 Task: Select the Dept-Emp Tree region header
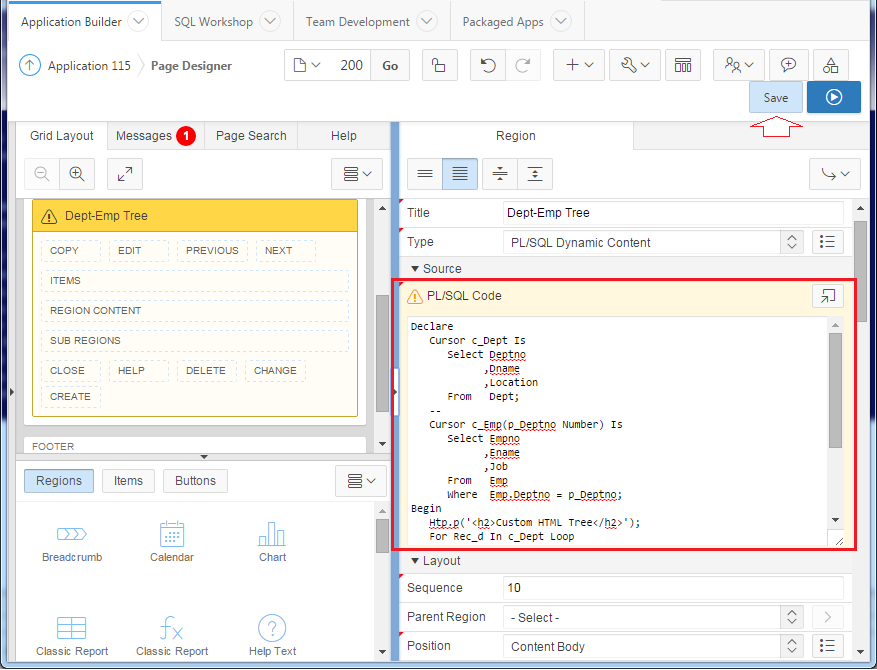(195, 216)
